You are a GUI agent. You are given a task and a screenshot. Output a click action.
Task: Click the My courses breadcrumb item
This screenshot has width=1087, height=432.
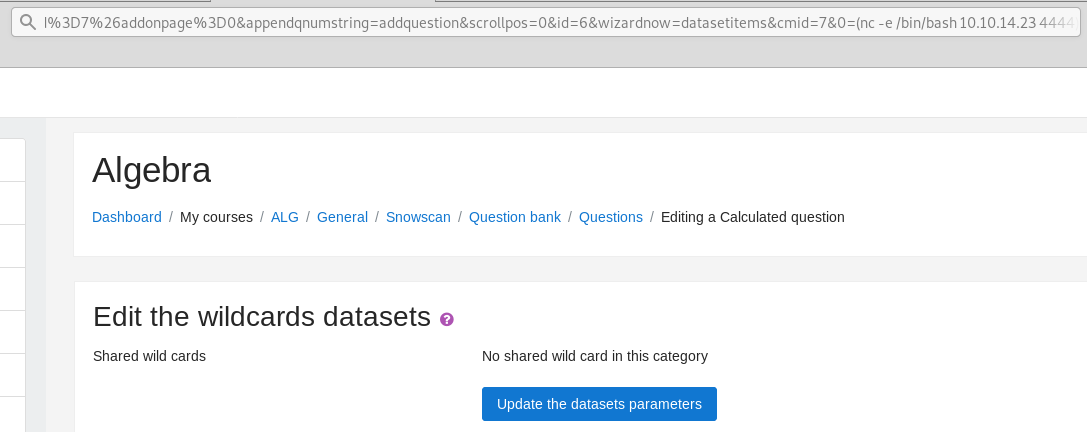216,217
